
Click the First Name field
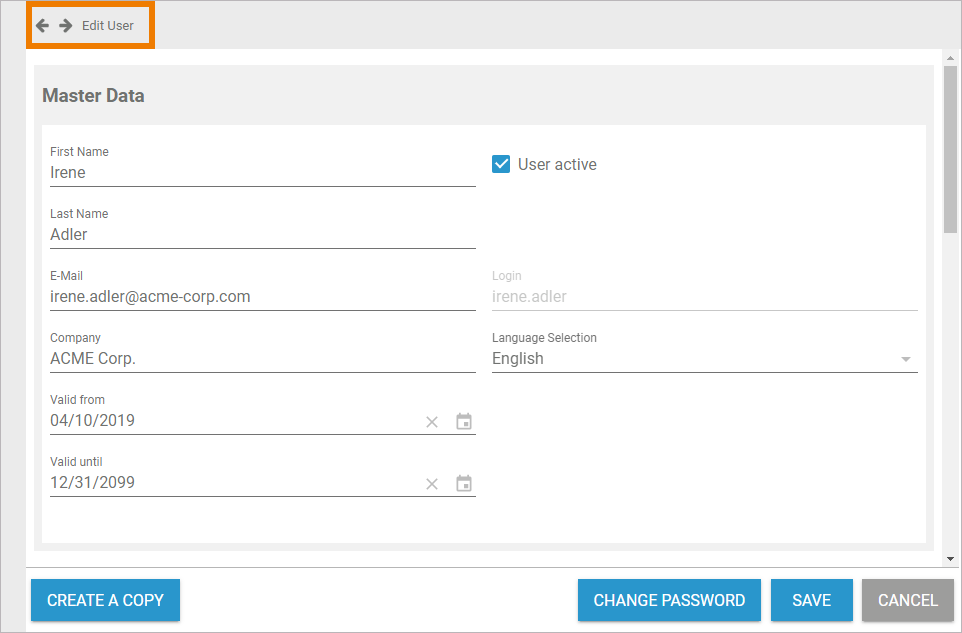pos(262,173)
